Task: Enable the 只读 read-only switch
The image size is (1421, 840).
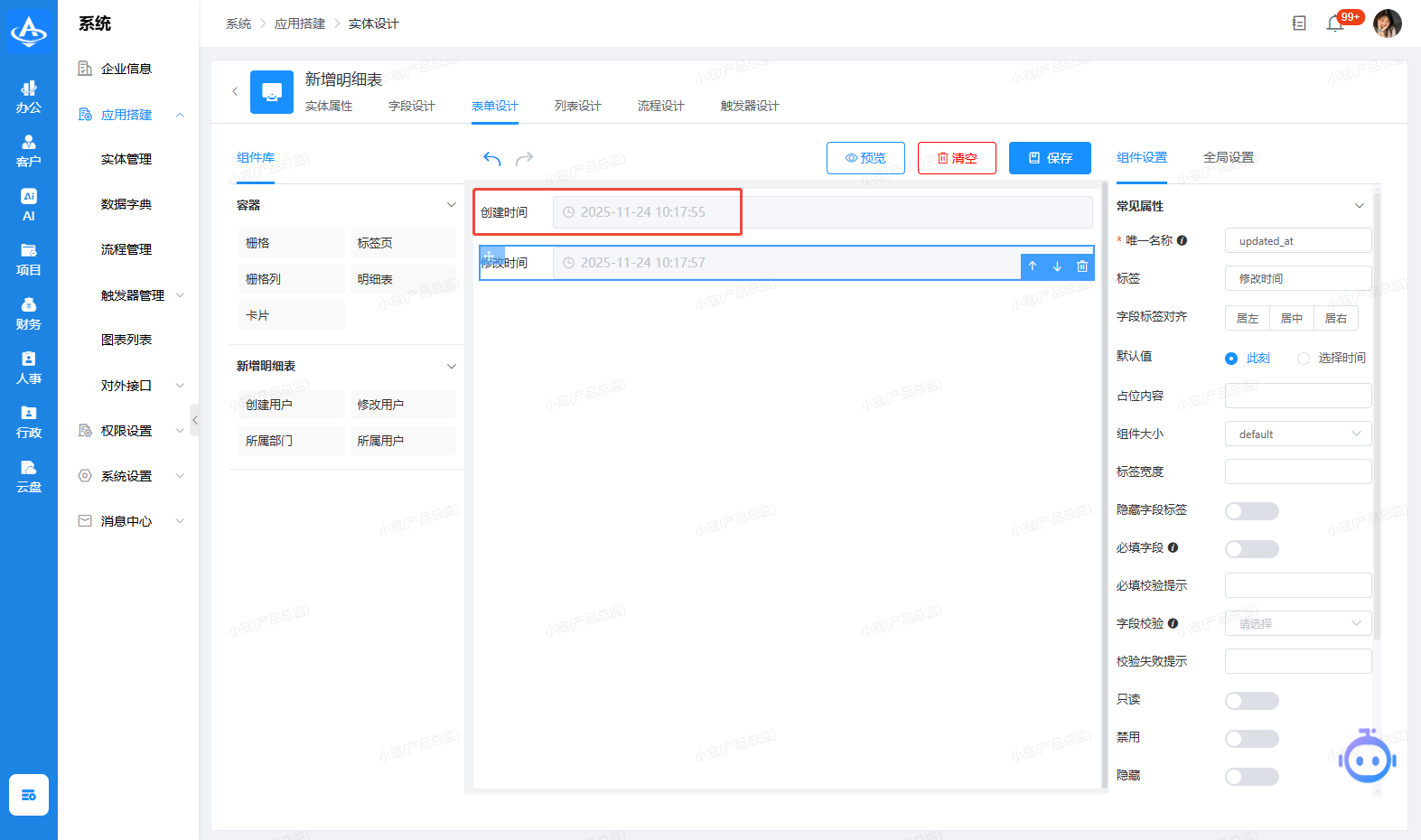Action: click(x=1251, y=701)
